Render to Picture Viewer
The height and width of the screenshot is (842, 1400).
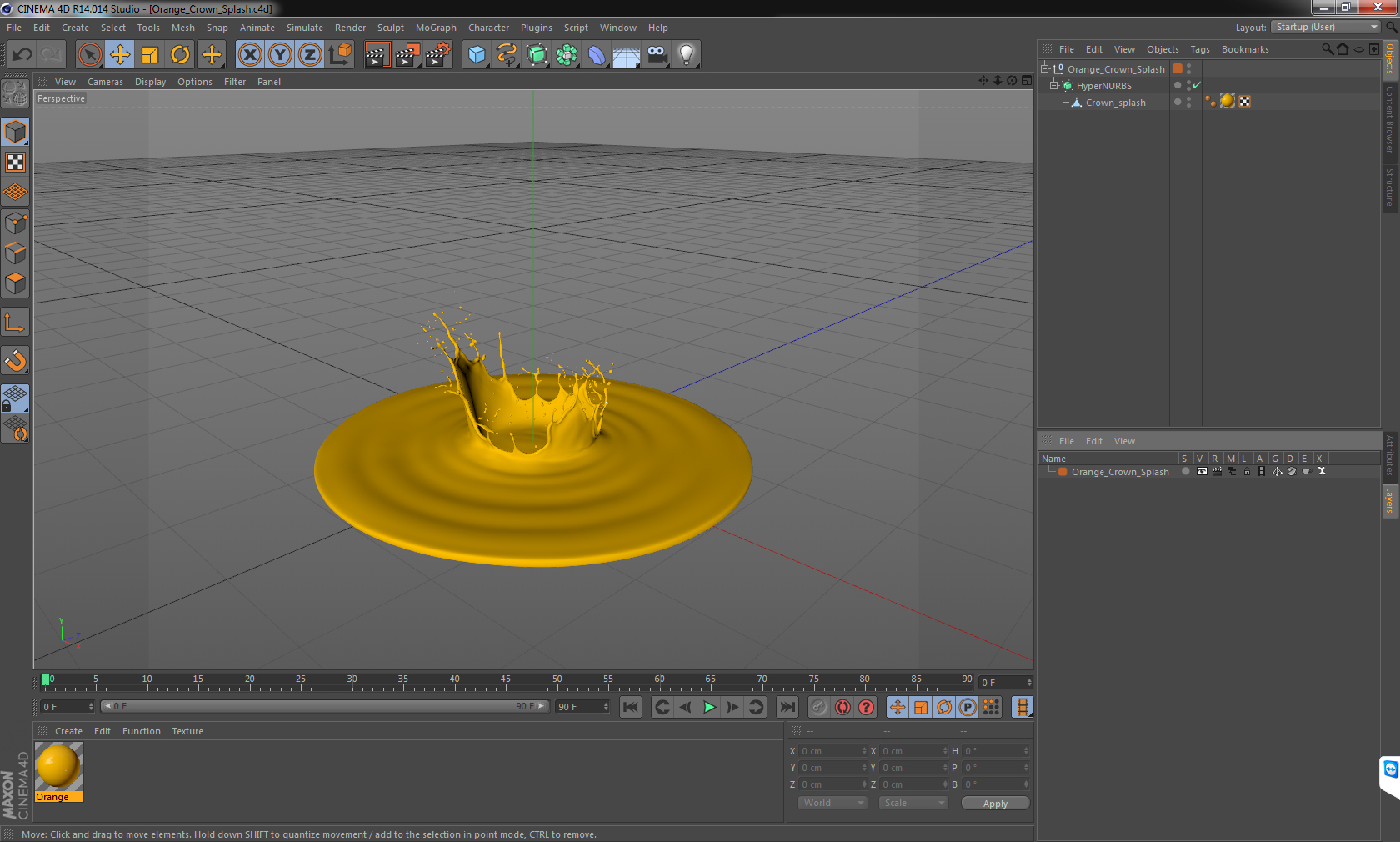pos(407,55)
